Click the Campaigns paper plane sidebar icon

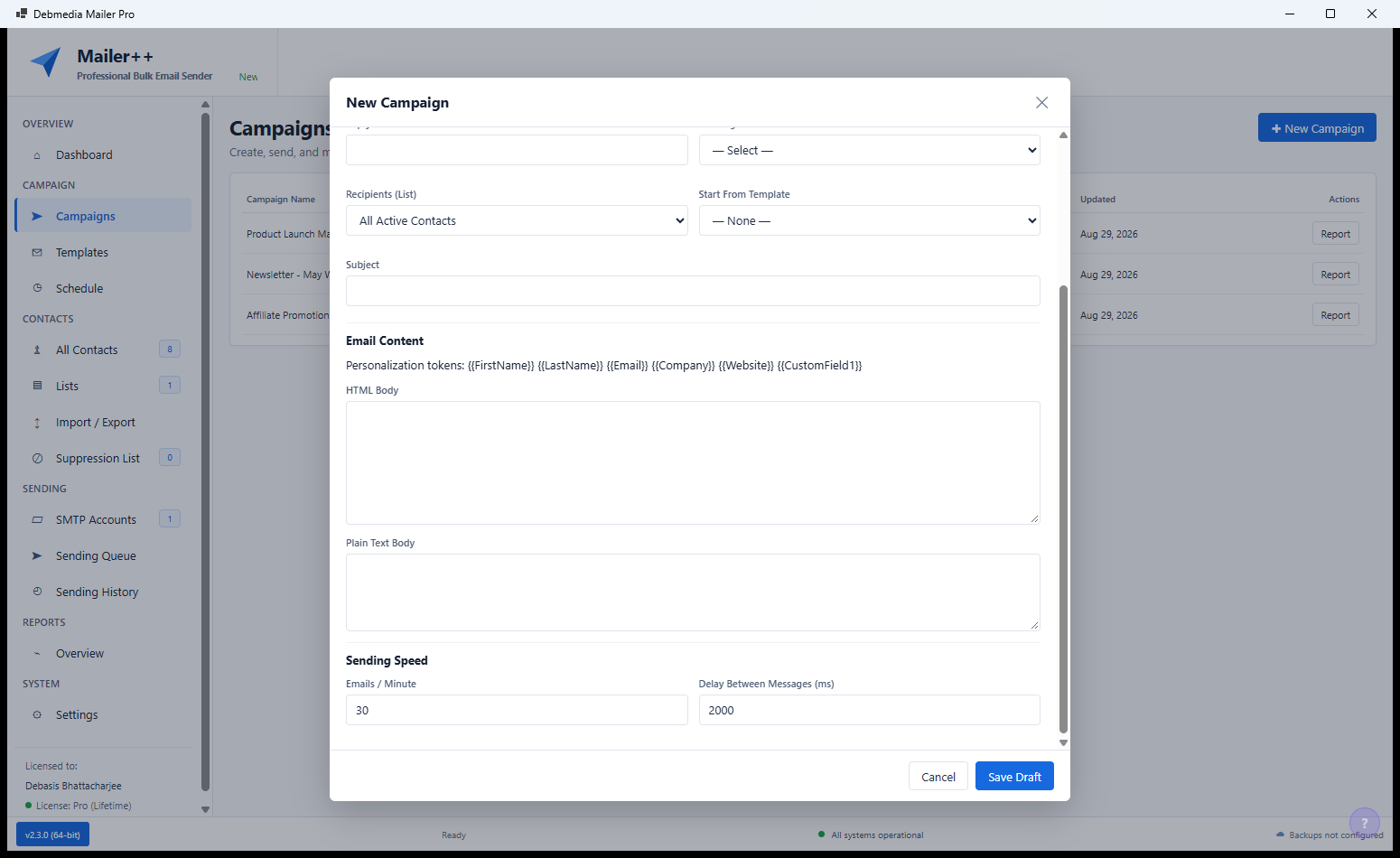pos(37,217)
